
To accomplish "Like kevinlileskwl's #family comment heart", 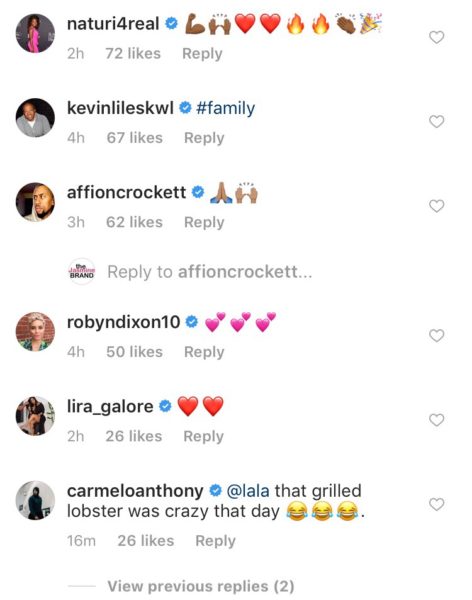I will coord(436,122).
